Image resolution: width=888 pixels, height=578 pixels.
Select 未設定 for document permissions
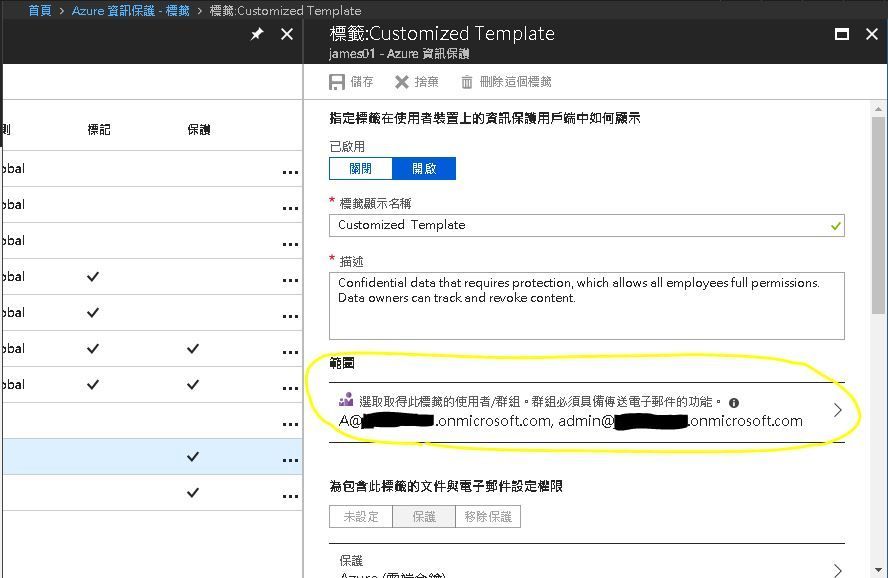[x=361, y=516]
